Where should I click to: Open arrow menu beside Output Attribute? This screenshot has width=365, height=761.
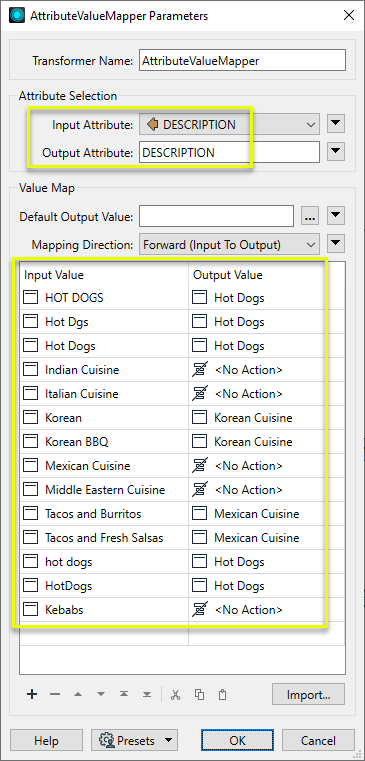point(336,153)
